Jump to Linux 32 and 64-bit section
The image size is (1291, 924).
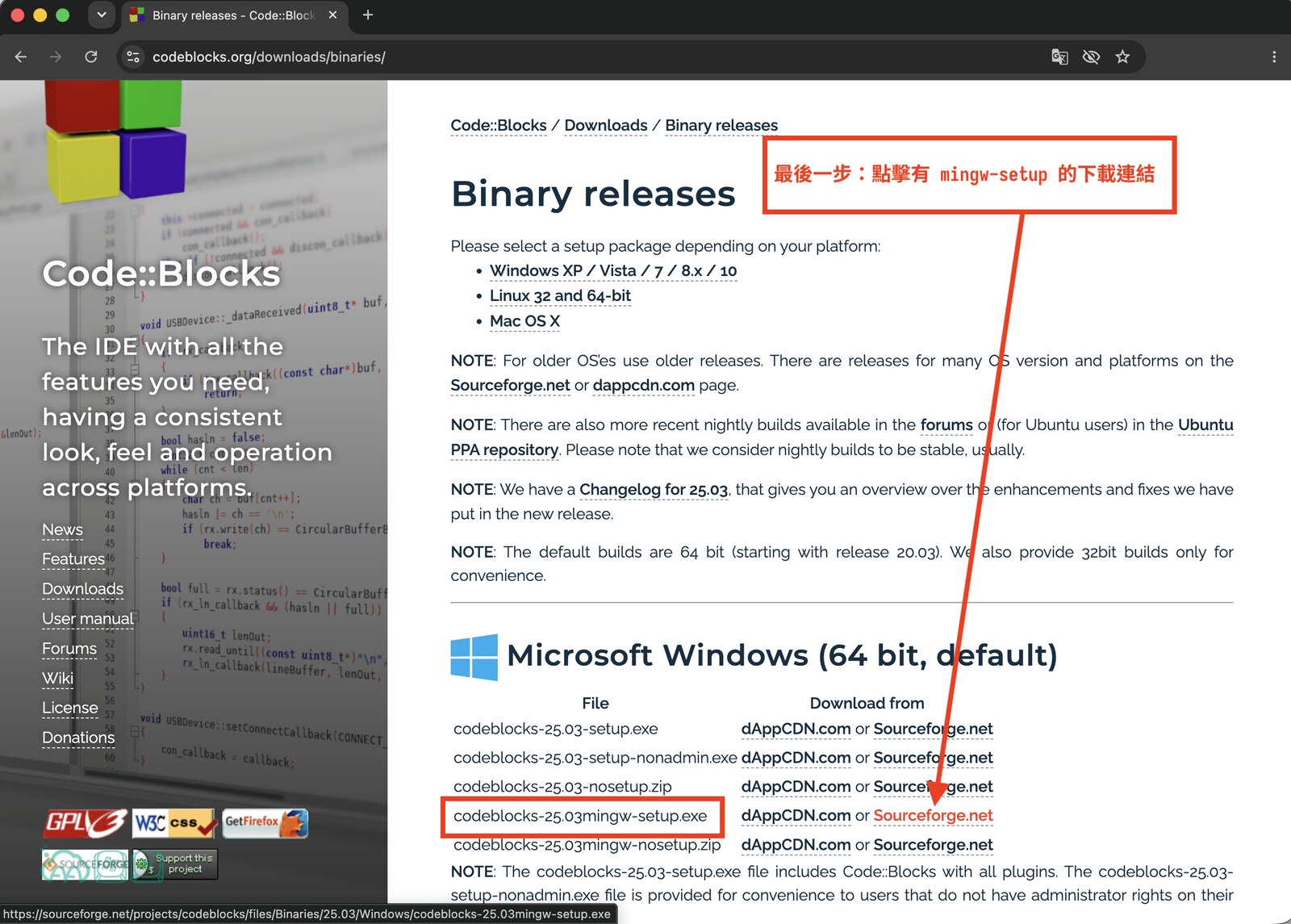point(560,295)
